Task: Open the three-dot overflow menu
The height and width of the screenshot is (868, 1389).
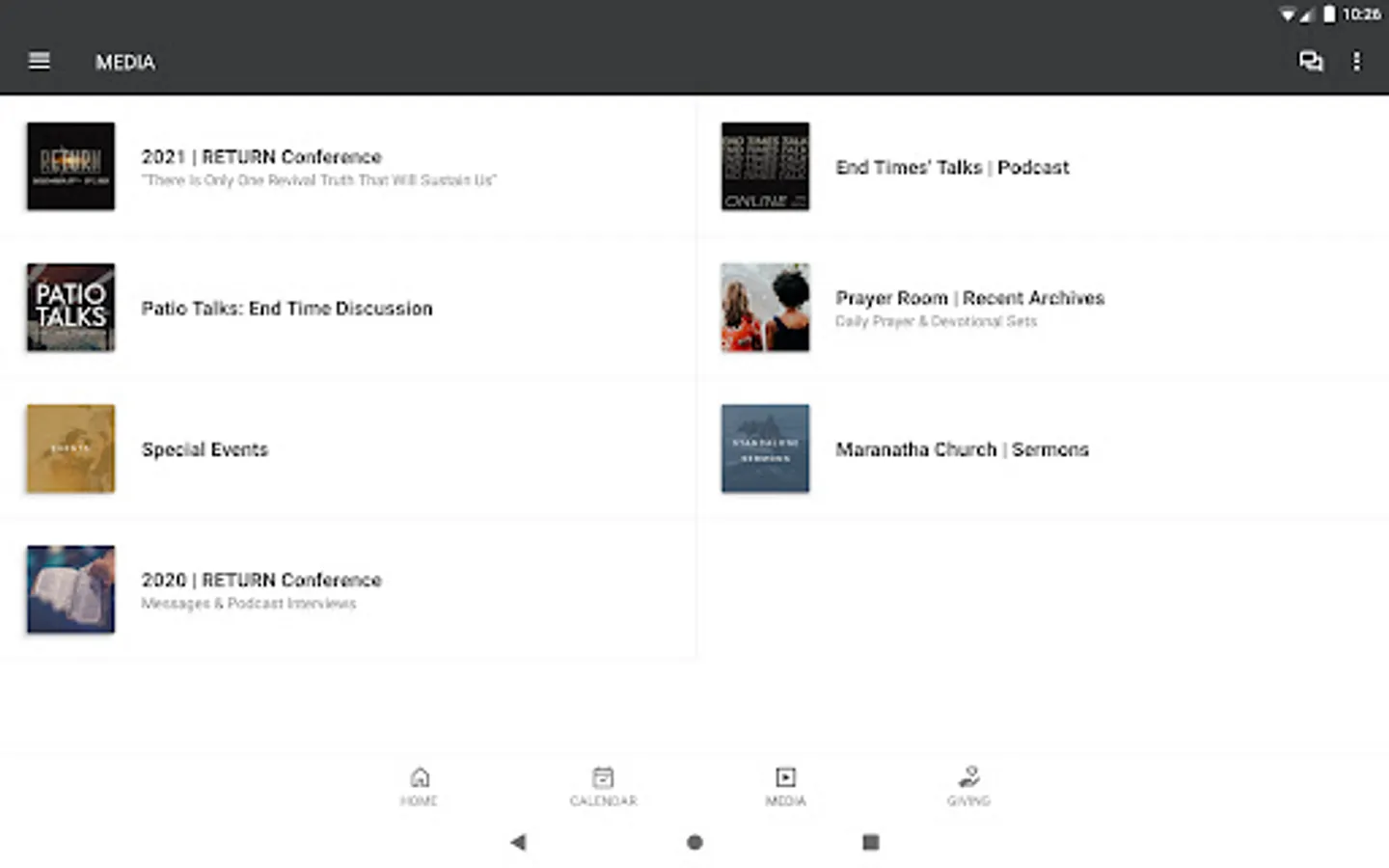Action: click(1356, 62)
